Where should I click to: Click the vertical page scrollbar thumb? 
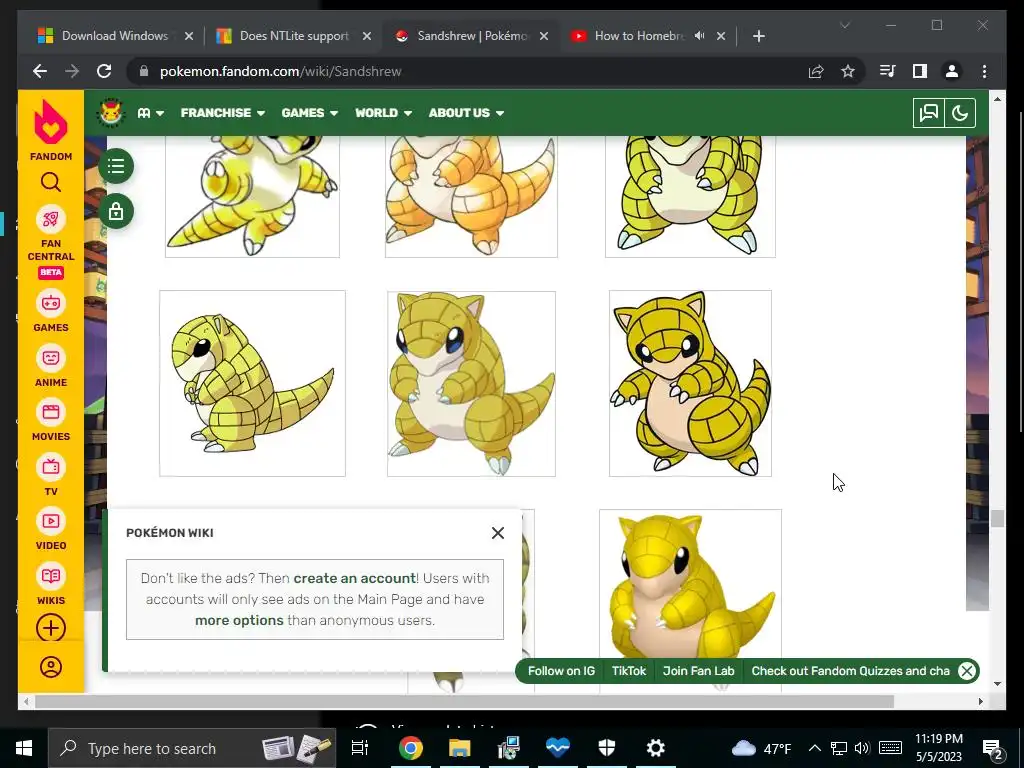coord(997,519)
